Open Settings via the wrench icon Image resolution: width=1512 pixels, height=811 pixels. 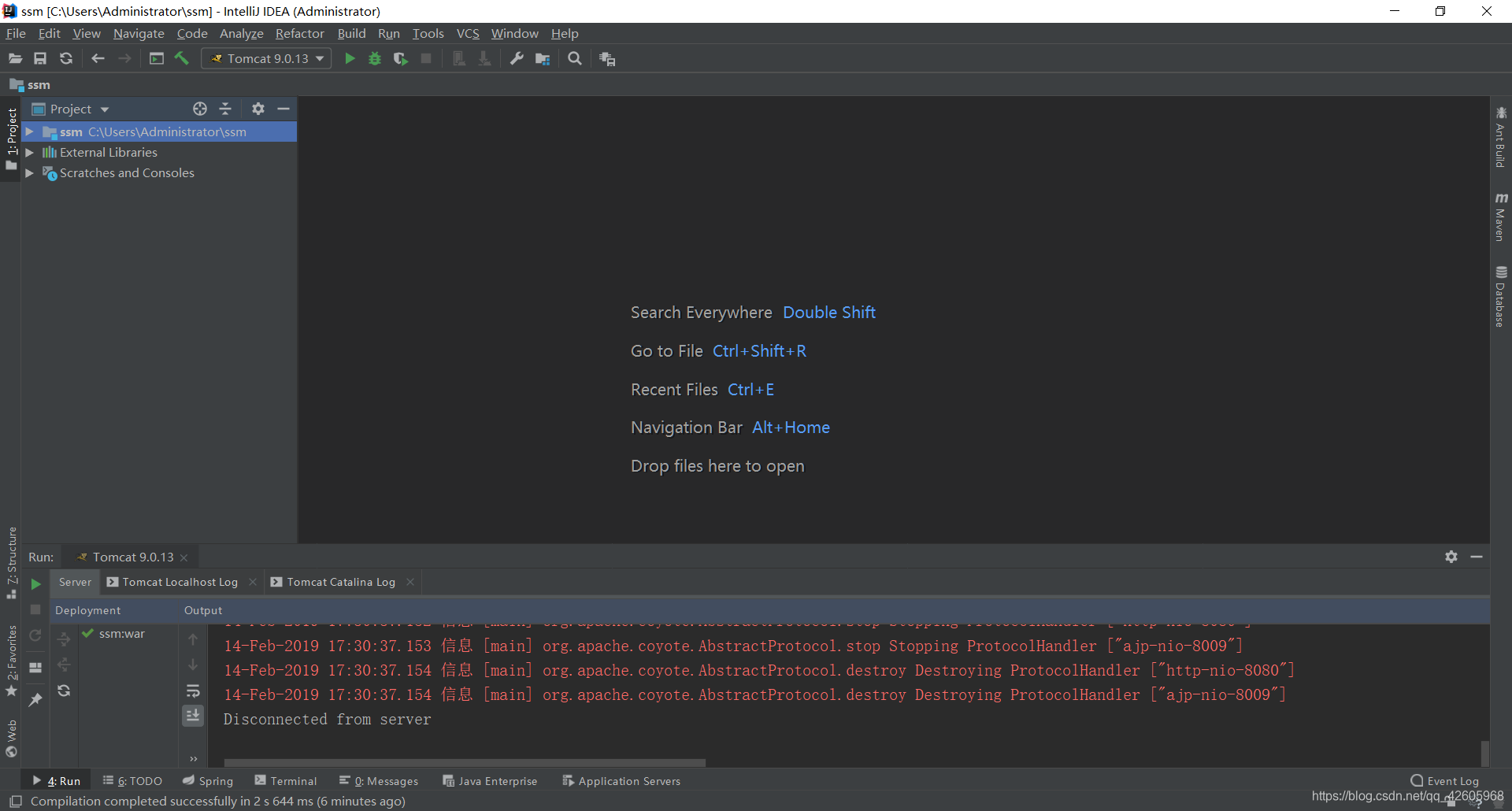point(517,58)
